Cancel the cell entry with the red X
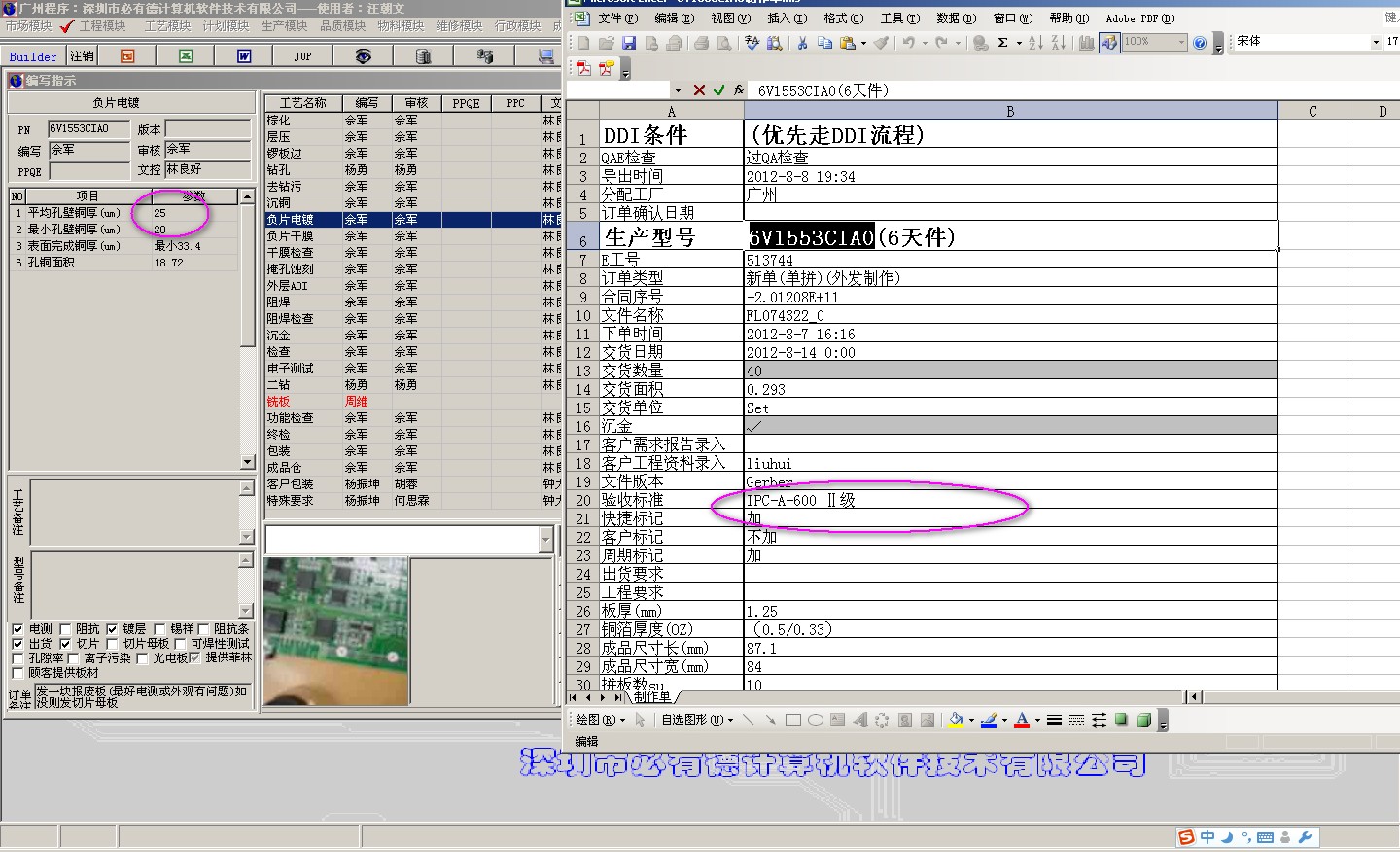 699,90
